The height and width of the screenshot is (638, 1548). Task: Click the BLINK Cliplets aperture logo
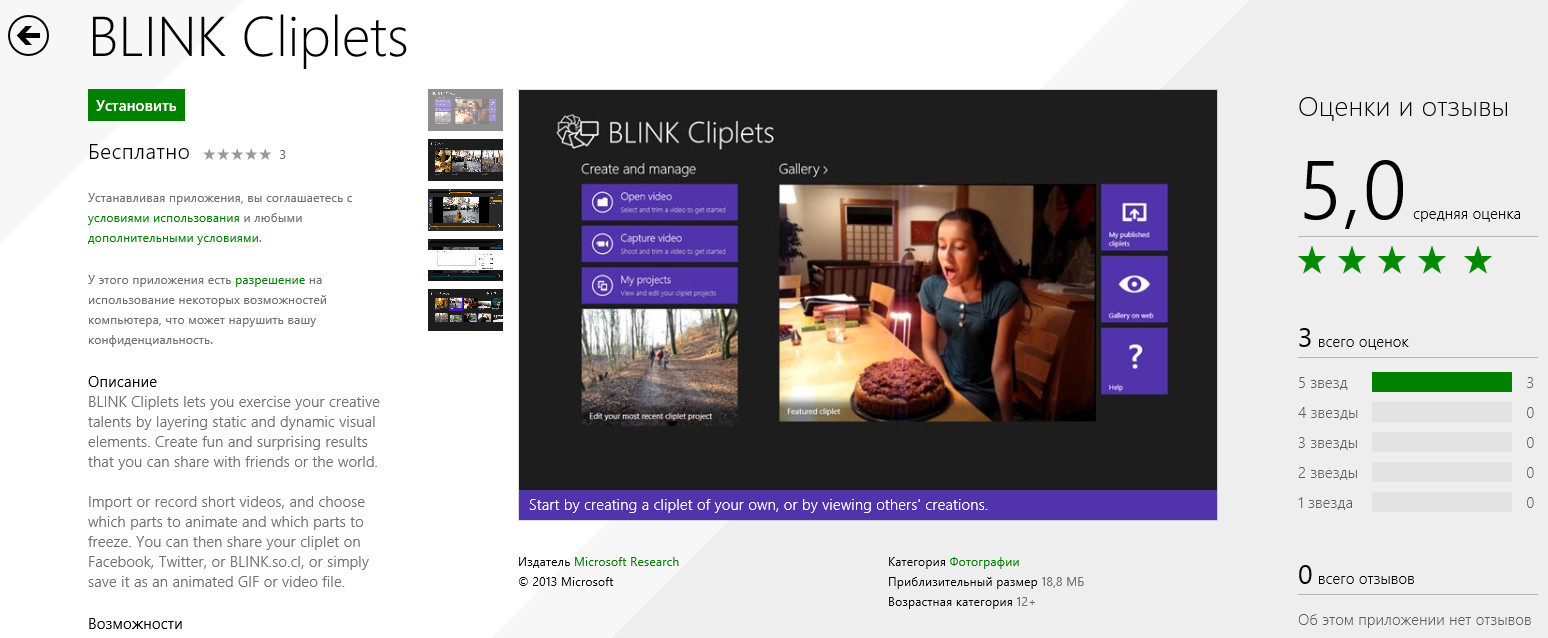577,132
